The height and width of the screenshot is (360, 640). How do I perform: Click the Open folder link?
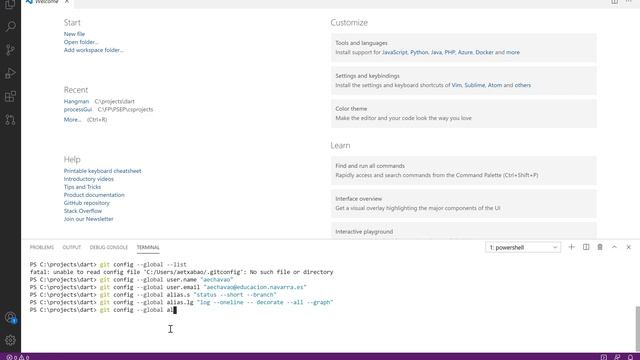(x=81, y=42)
